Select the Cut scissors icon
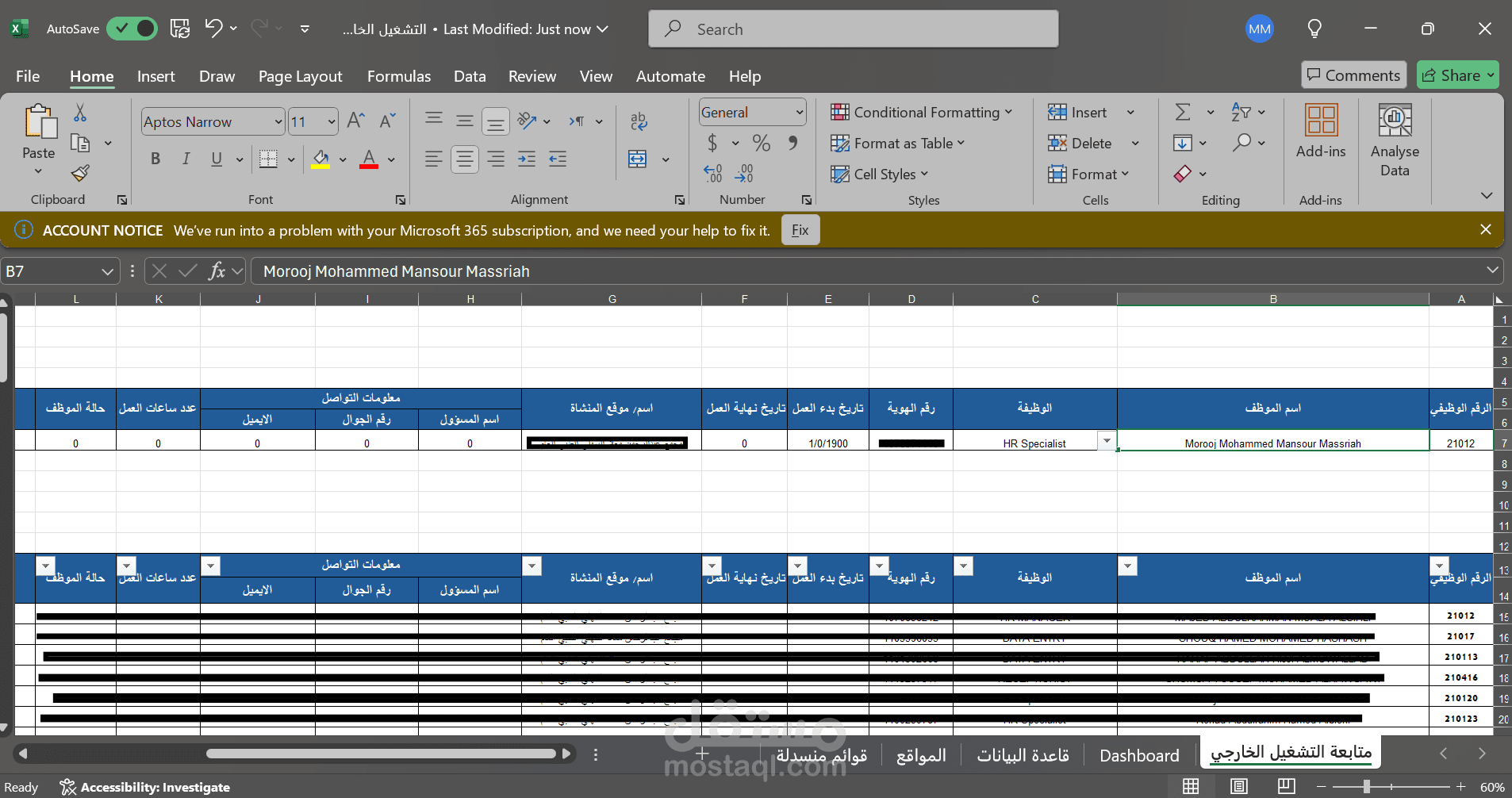 pos(80,113)
